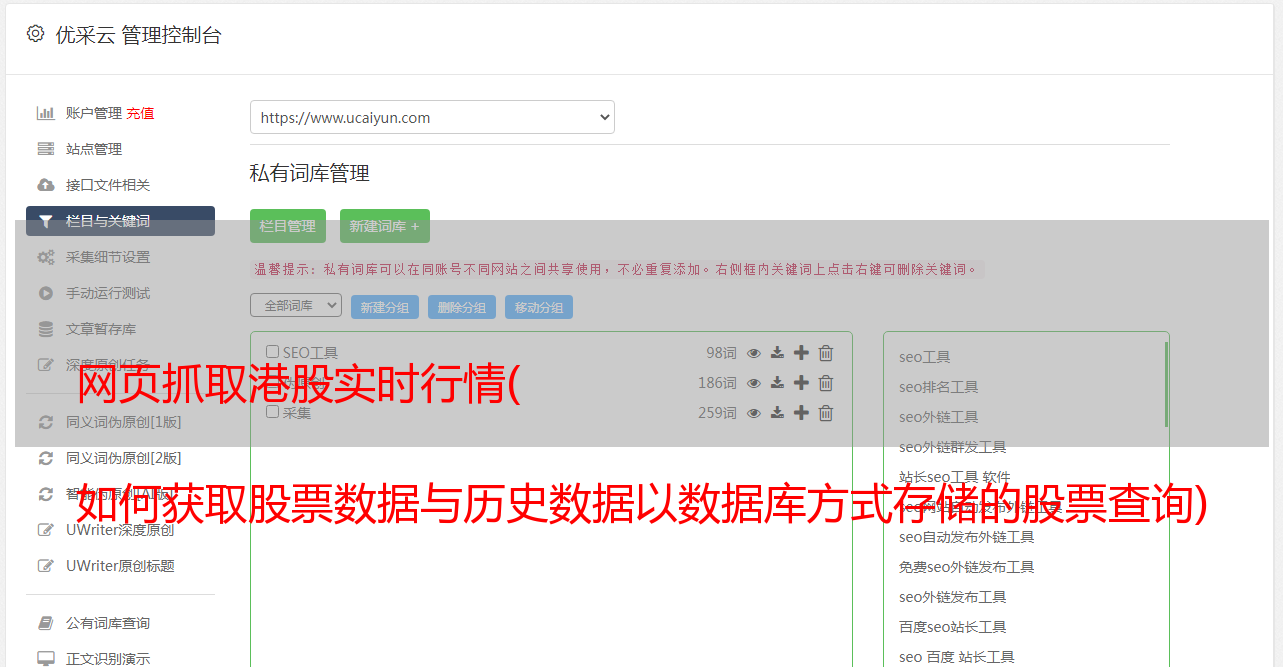Delete the SEO工具 keyword library
The image size is (1283, 667).
coord(826,353)
